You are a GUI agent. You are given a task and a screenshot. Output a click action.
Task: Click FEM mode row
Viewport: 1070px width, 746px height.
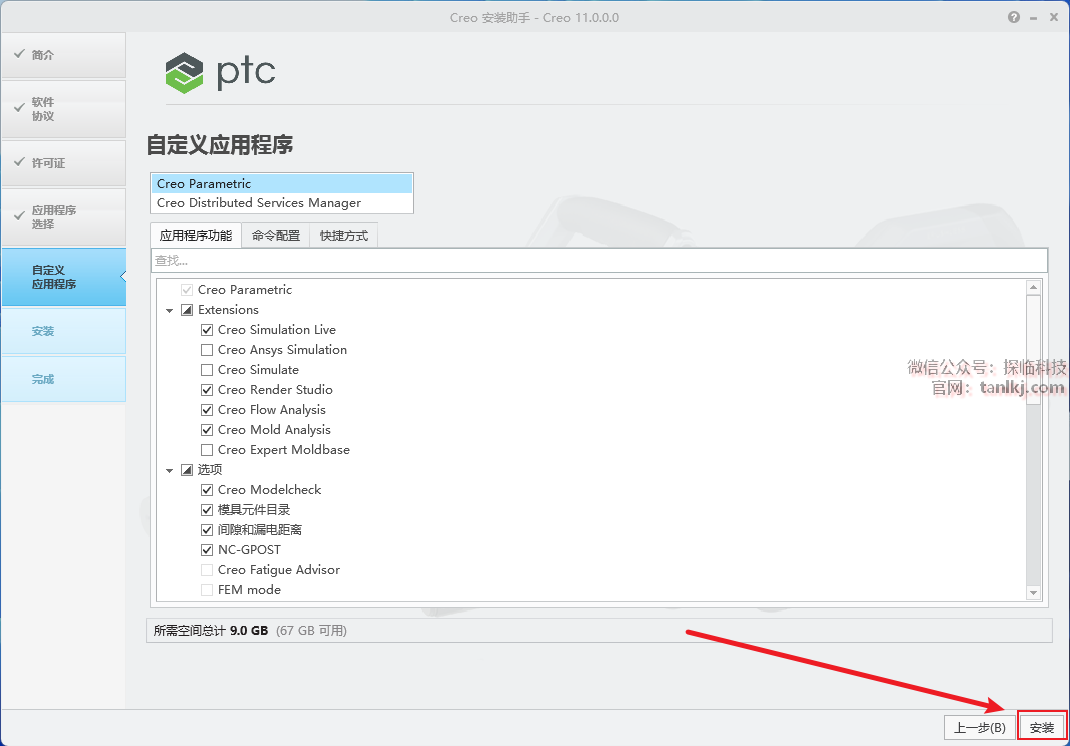(x=249, y=590)
